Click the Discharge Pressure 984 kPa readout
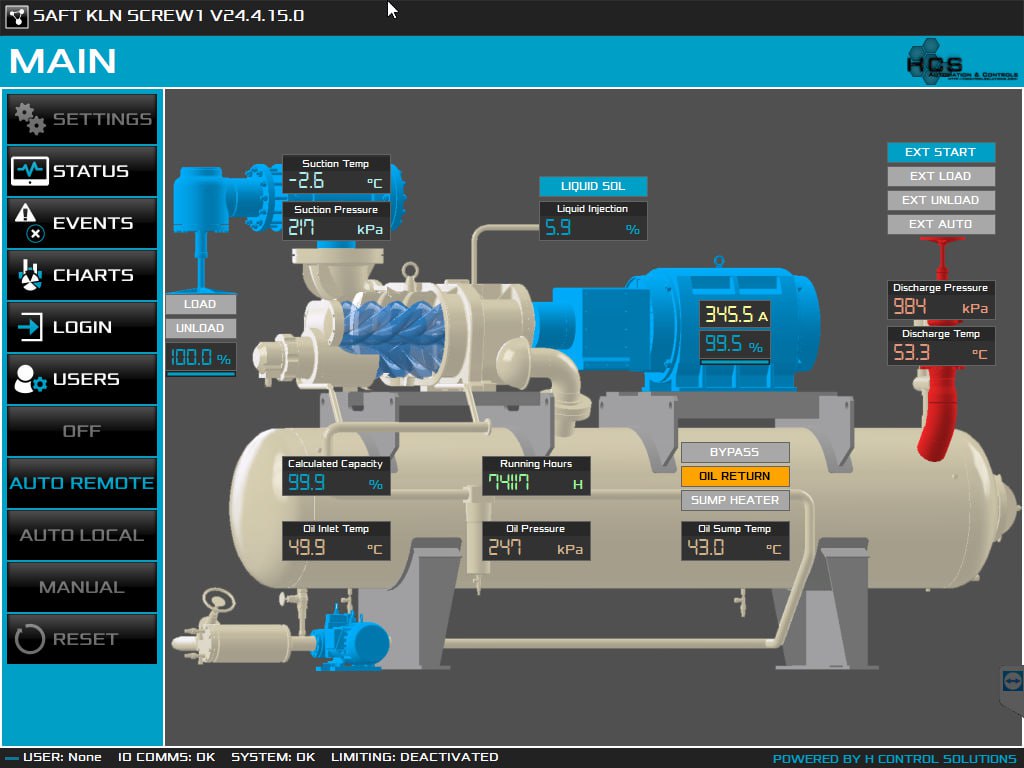Screen dimensions: 1024x768 point(941,299)
